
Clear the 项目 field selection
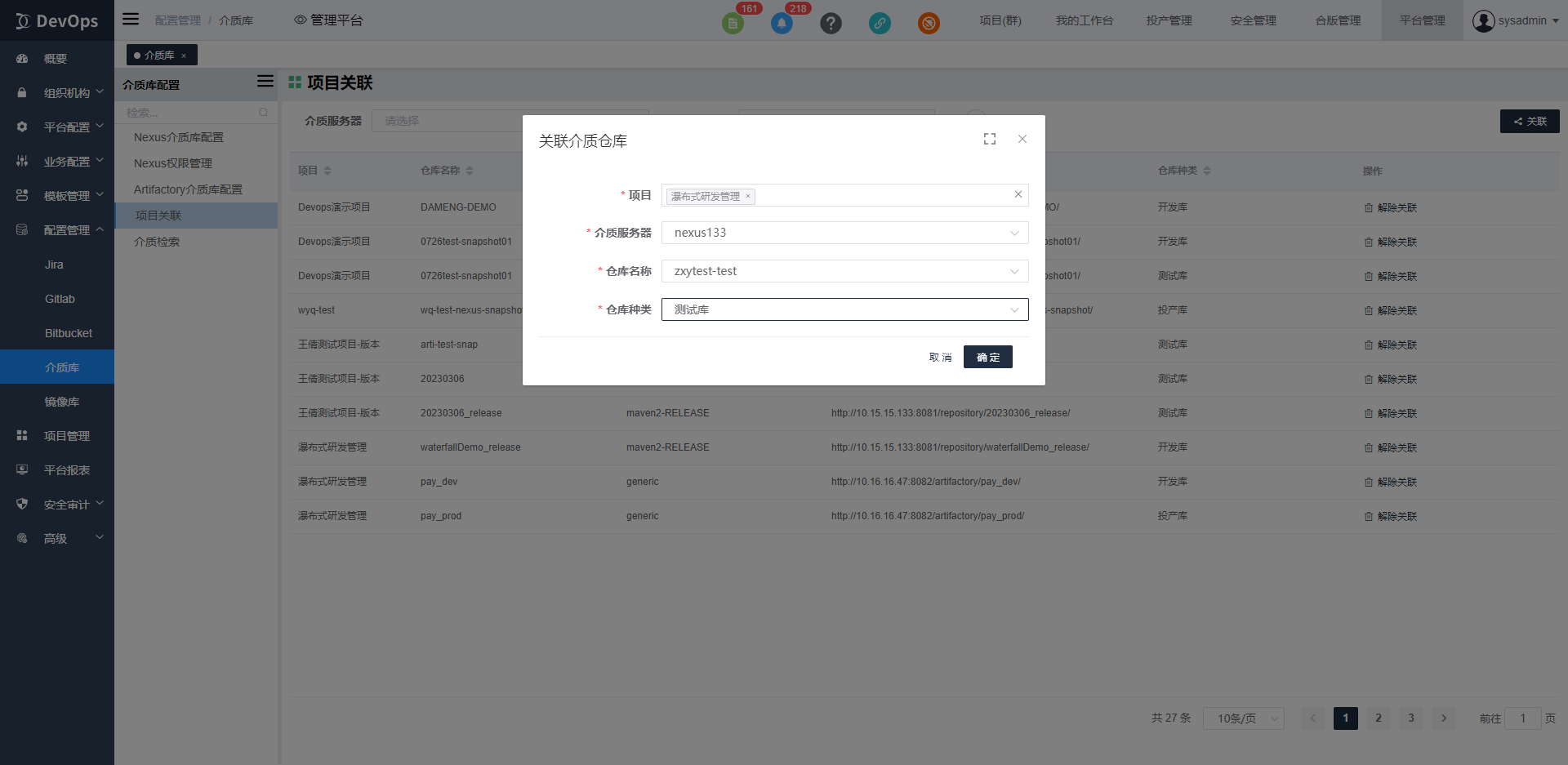pyautogui.click(x=1018, y=194)
